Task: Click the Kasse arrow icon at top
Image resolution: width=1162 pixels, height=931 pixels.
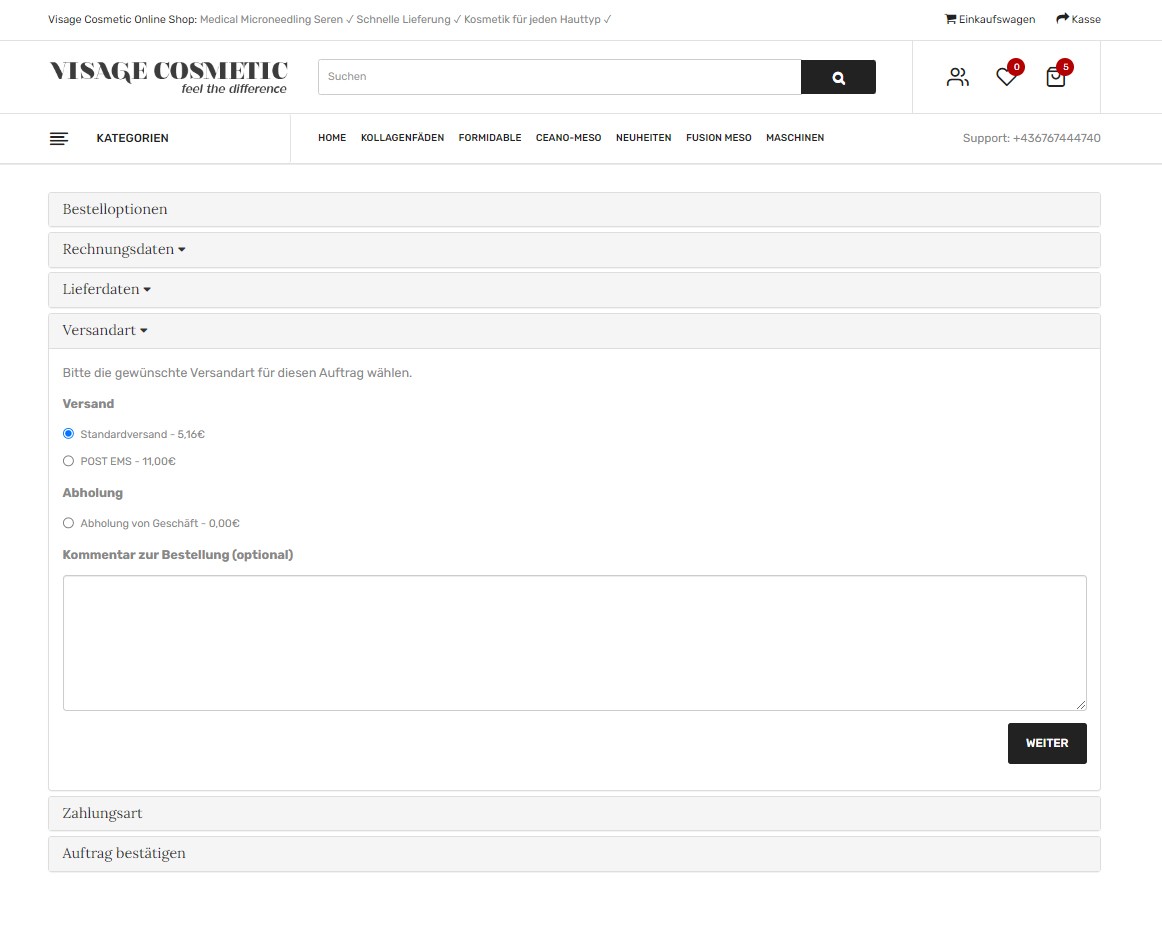Action: tap(1062, 19)
